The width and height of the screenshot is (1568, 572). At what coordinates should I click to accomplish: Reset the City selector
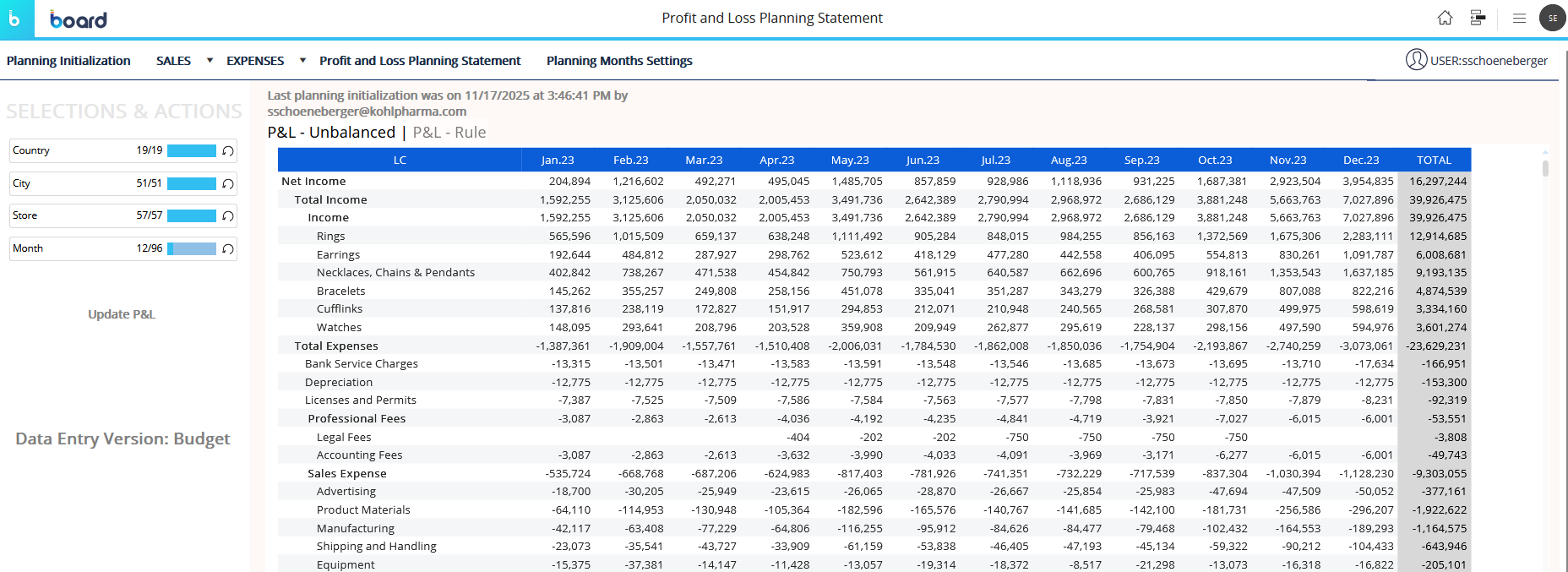[x=227, y=184]
